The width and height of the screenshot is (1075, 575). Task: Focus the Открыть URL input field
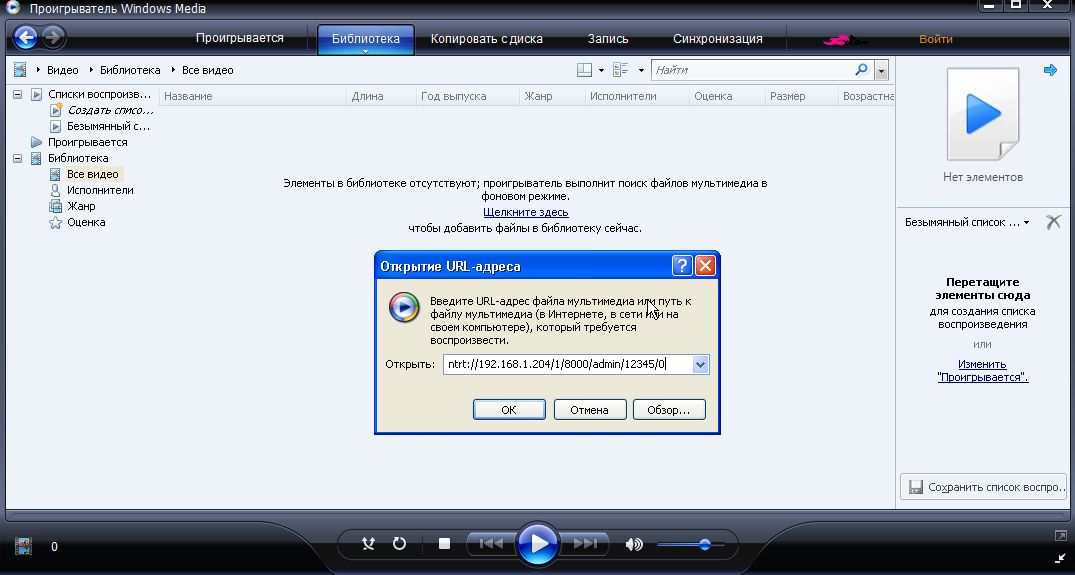pos(568,365)
